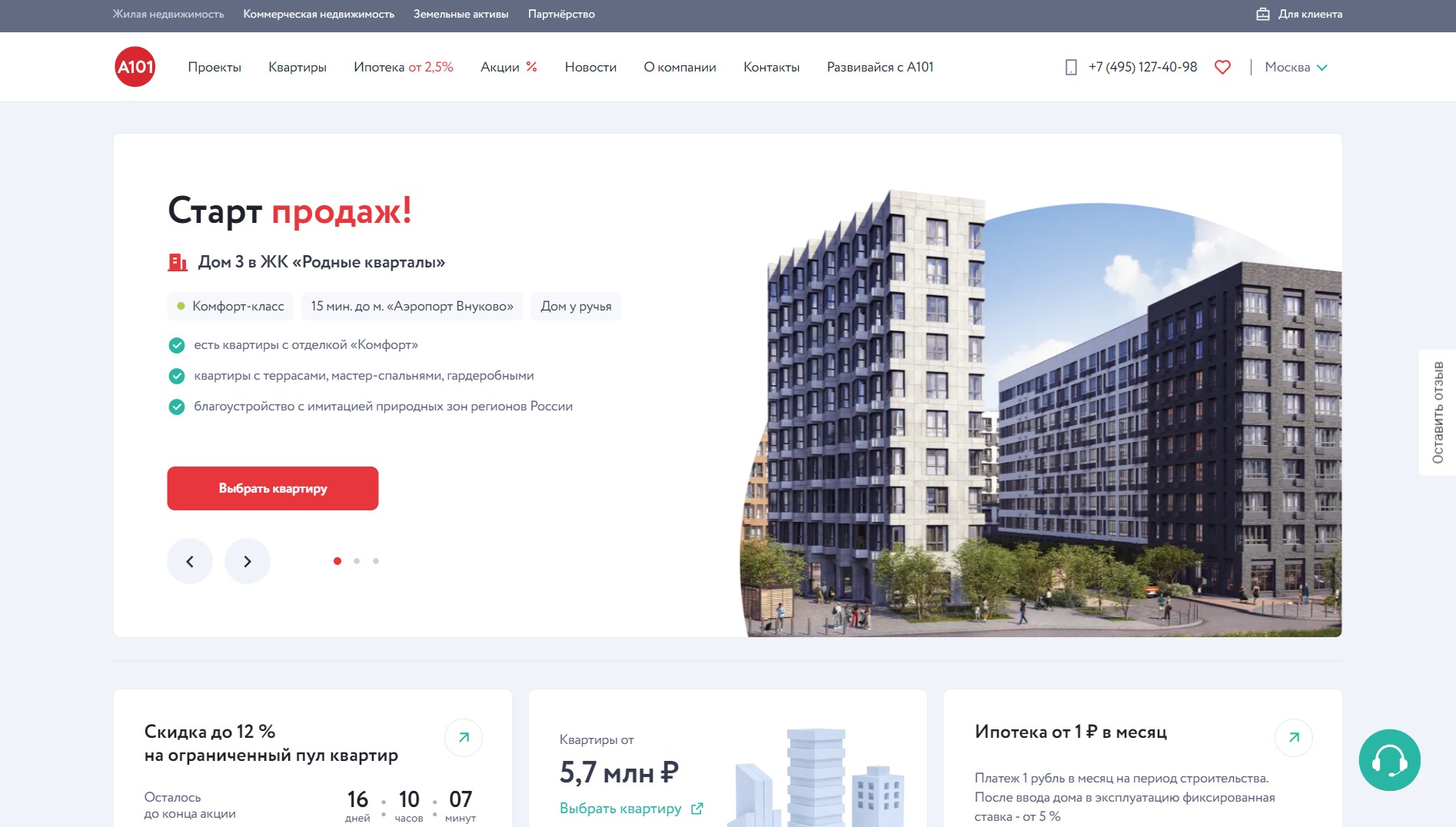The height and width of the screenshot is (827, 1456).
Task: Open the О компании menu item
Action: (680, 68)
